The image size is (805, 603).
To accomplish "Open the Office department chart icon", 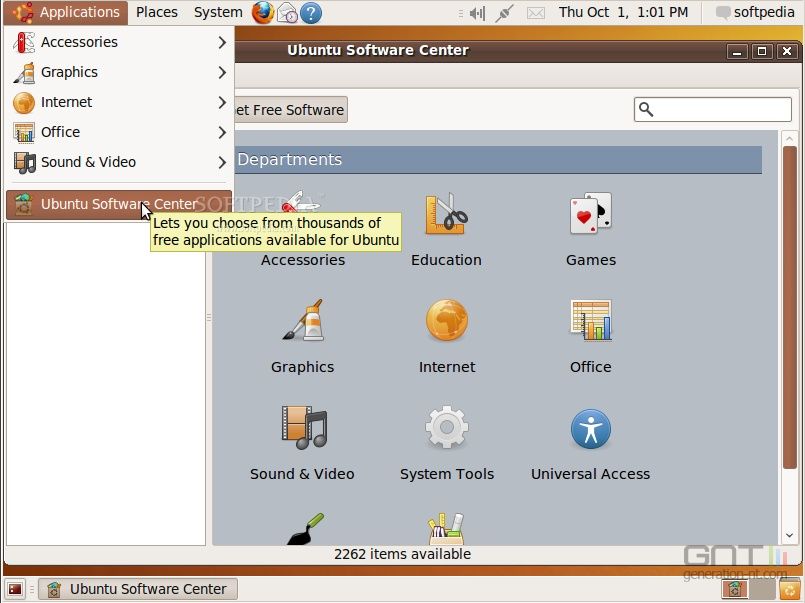I will 591,320.
